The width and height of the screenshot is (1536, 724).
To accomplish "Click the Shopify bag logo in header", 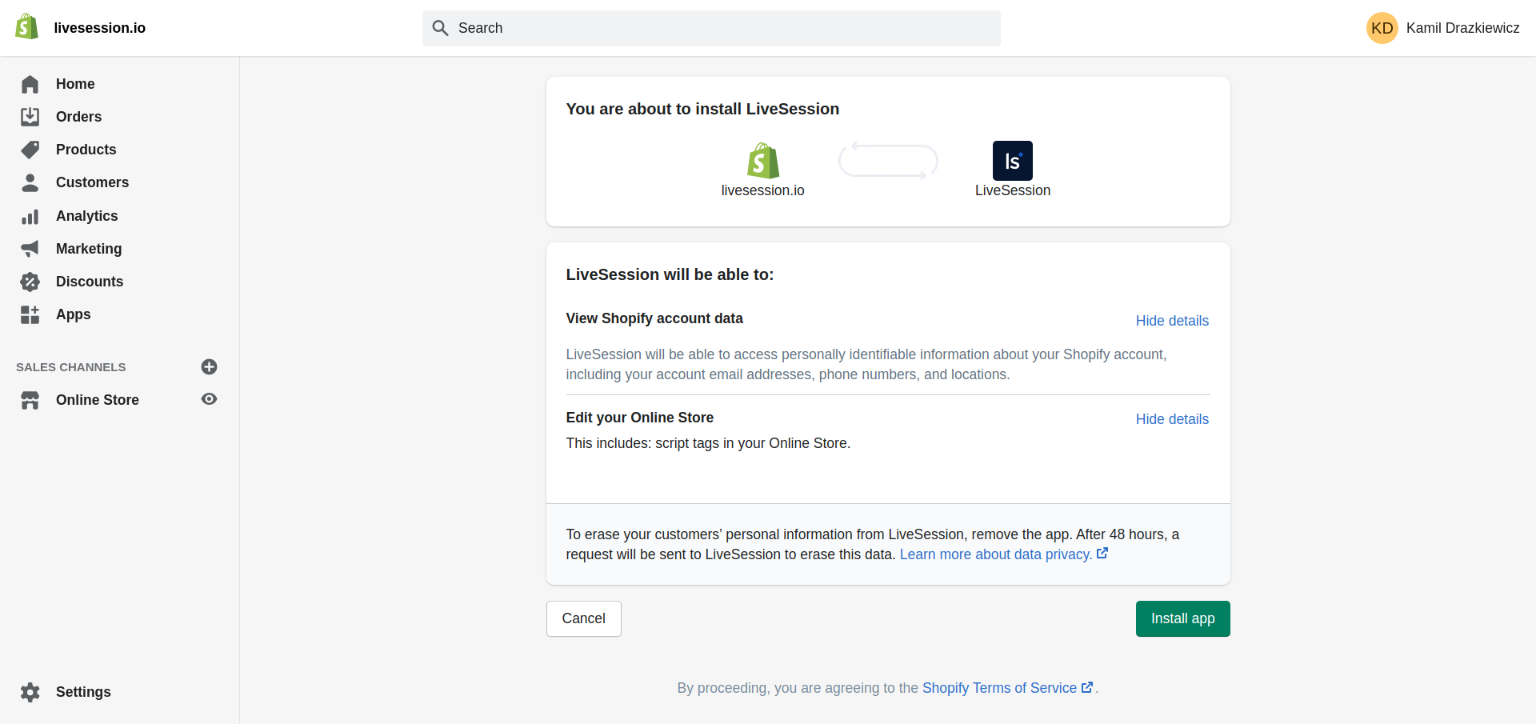I will coord(27,27).
